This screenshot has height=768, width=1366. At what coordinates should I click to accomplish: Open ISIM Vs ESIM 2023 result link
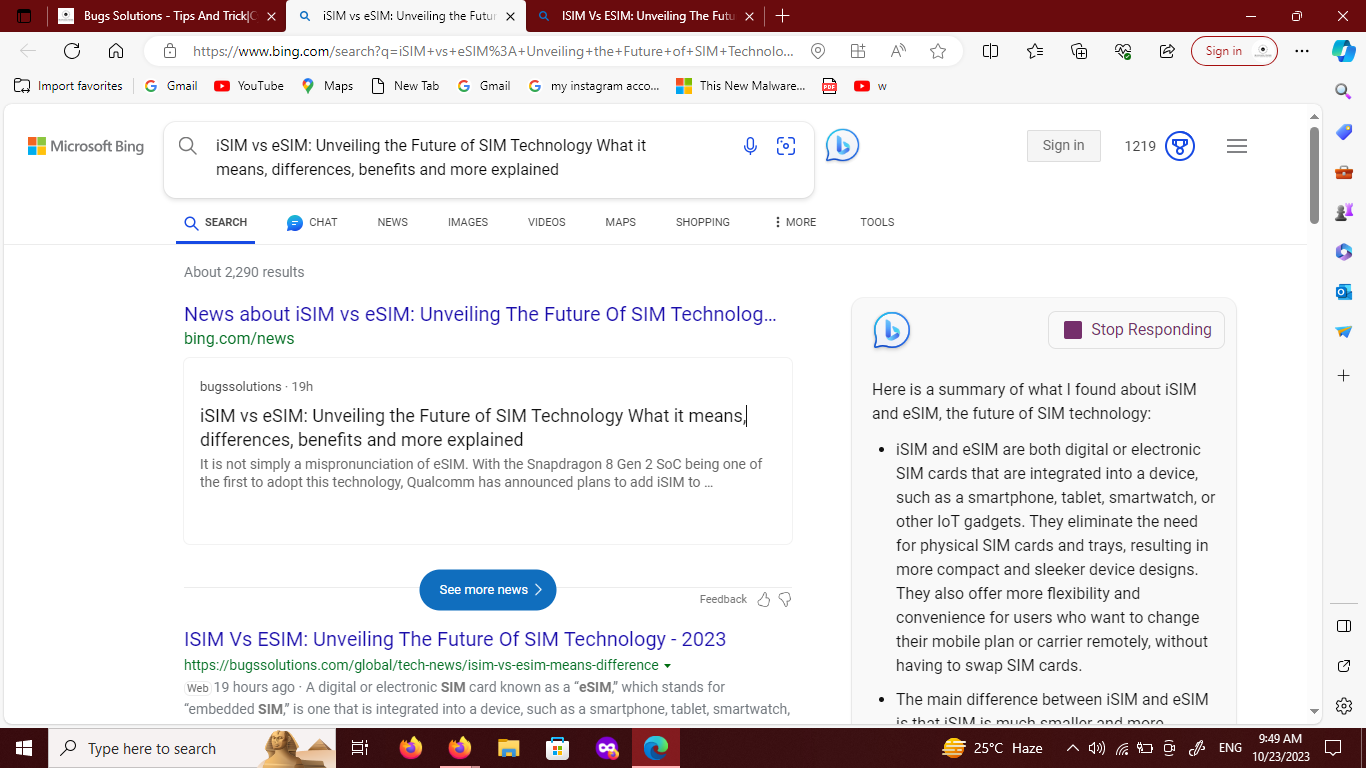point(455,639)
